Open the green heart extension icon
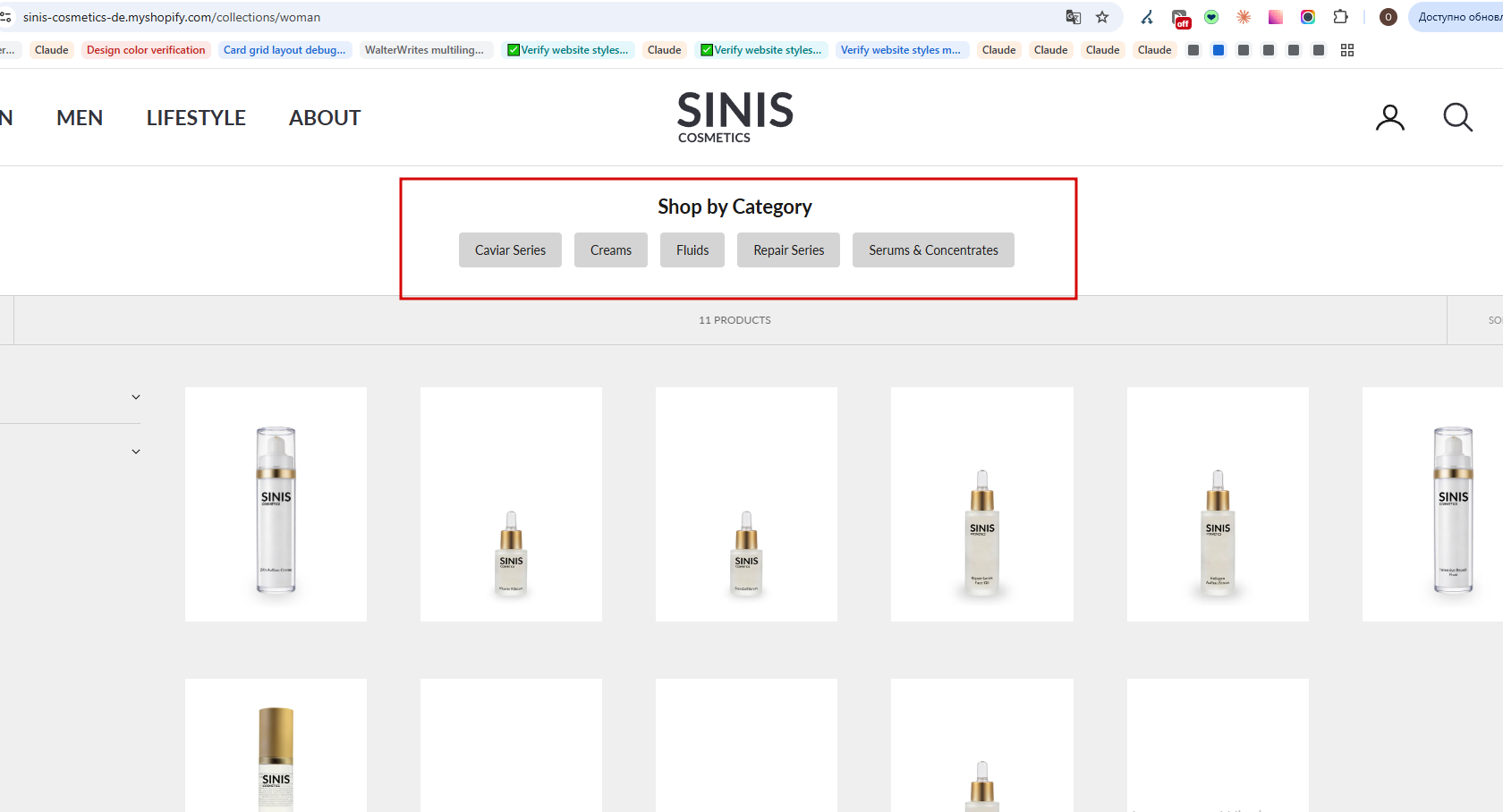This screenshot has width=1503, height=812. coord(1211,17)
